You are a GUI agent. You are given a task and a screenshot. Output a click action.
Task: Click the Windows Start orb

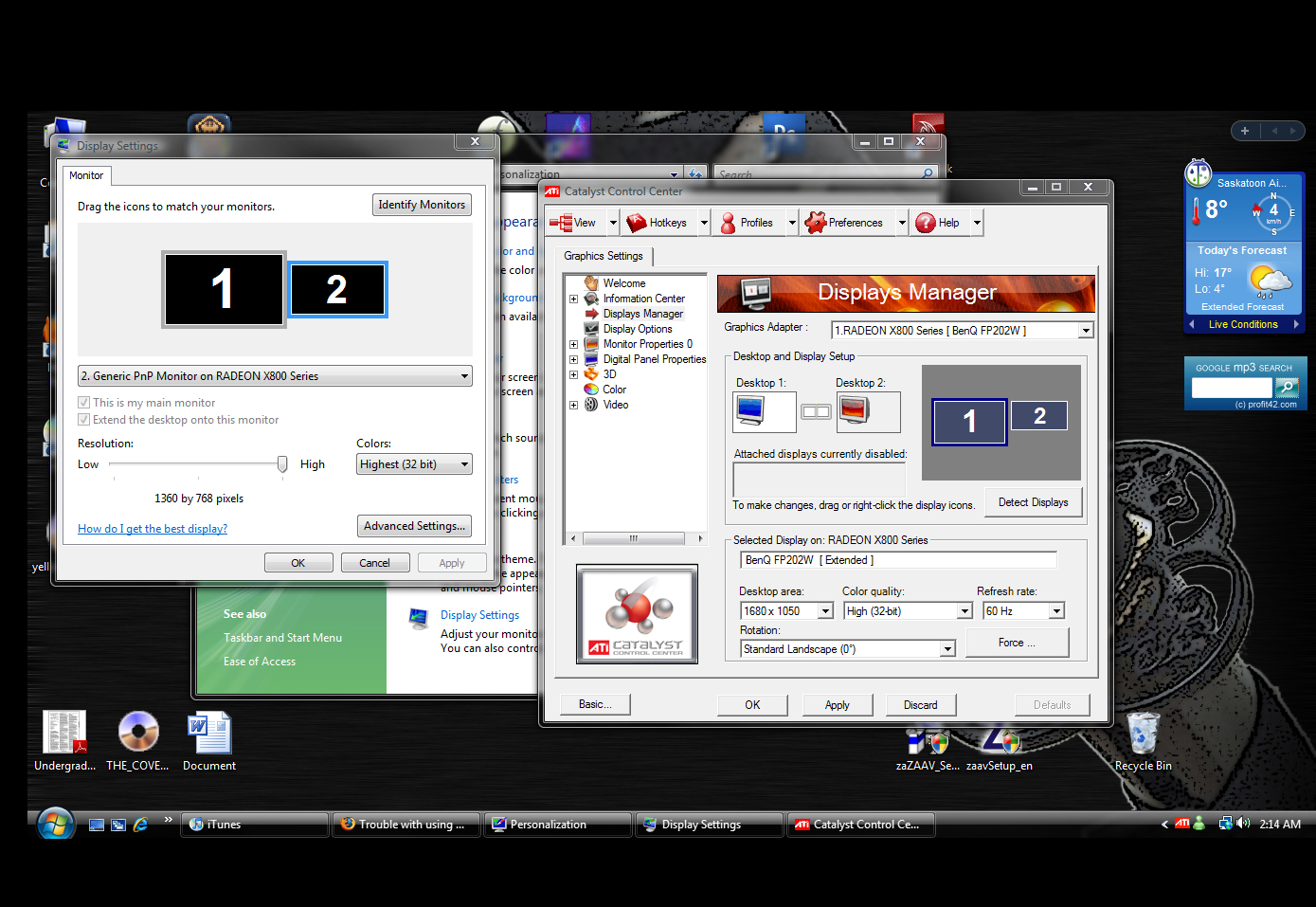coord(56,824)
